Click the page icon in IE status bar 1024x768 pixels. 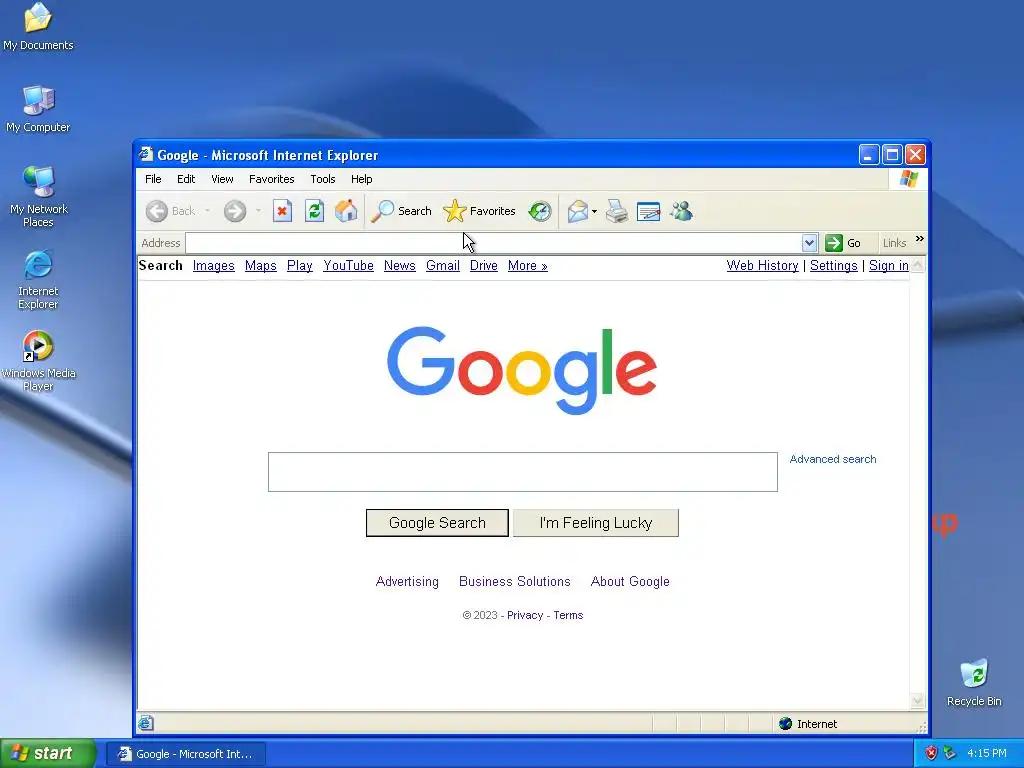(146, 723)
